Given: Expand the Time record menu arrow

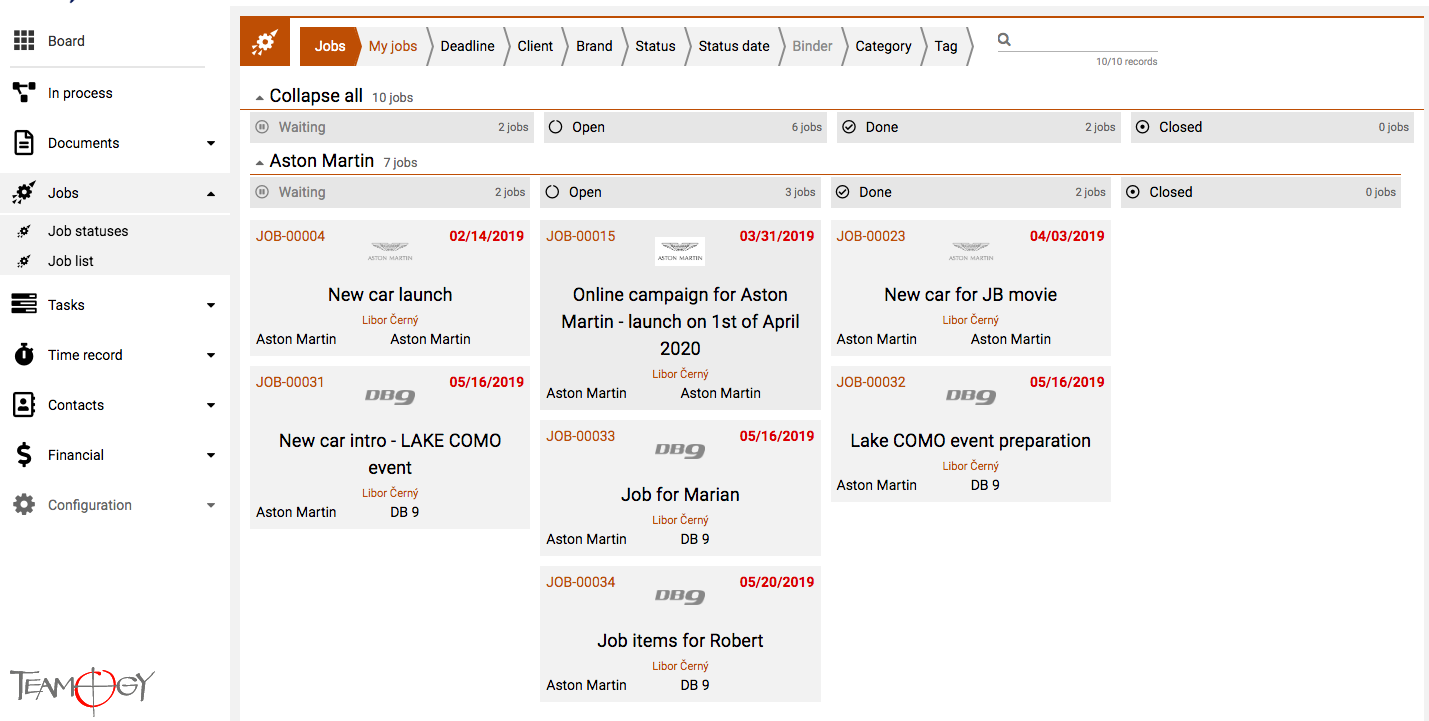Looking at the screenshot, I should [x=211, y=355].
